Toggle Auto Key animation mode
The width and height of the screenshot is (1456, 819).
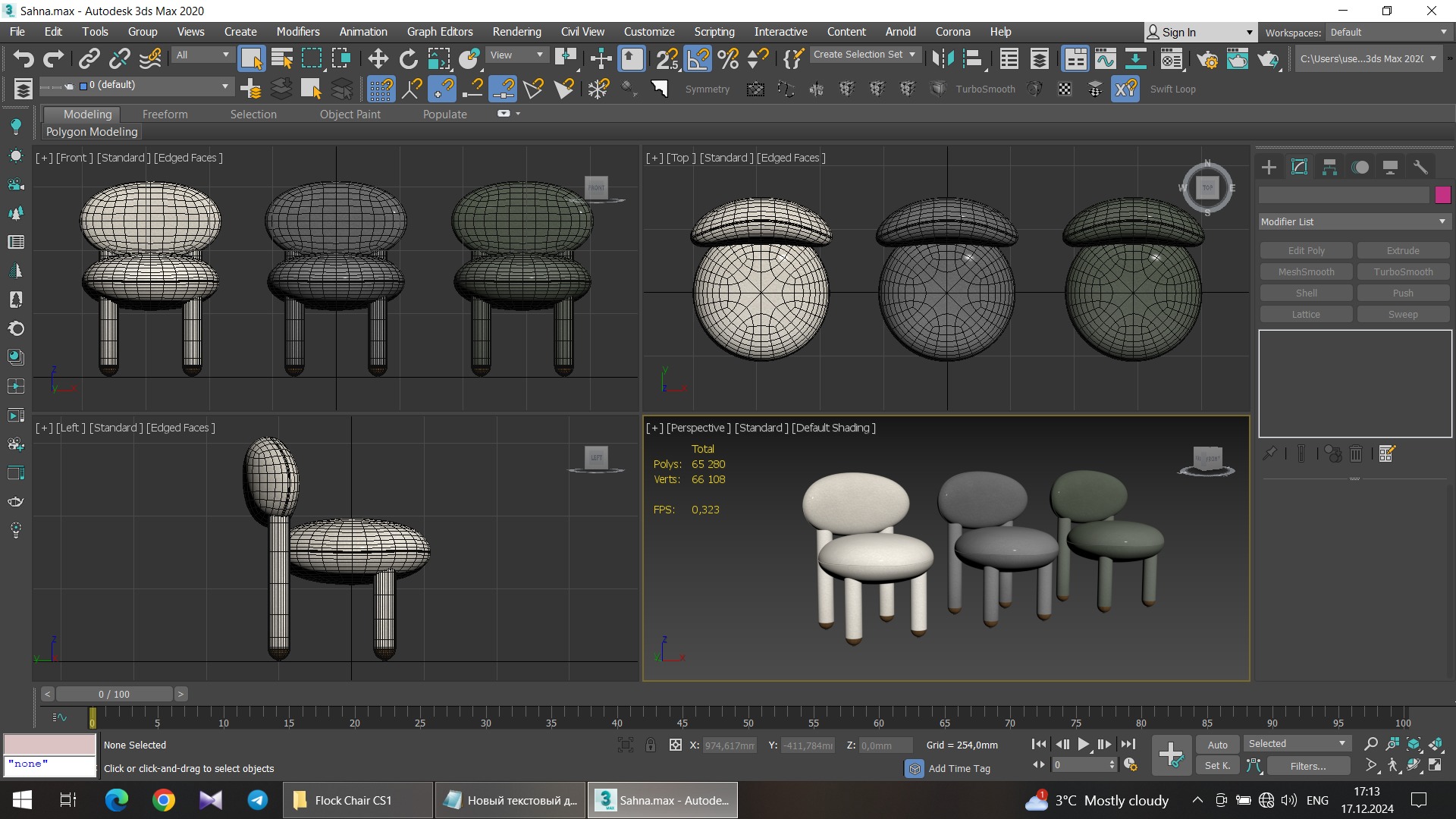coord(1218,745)
